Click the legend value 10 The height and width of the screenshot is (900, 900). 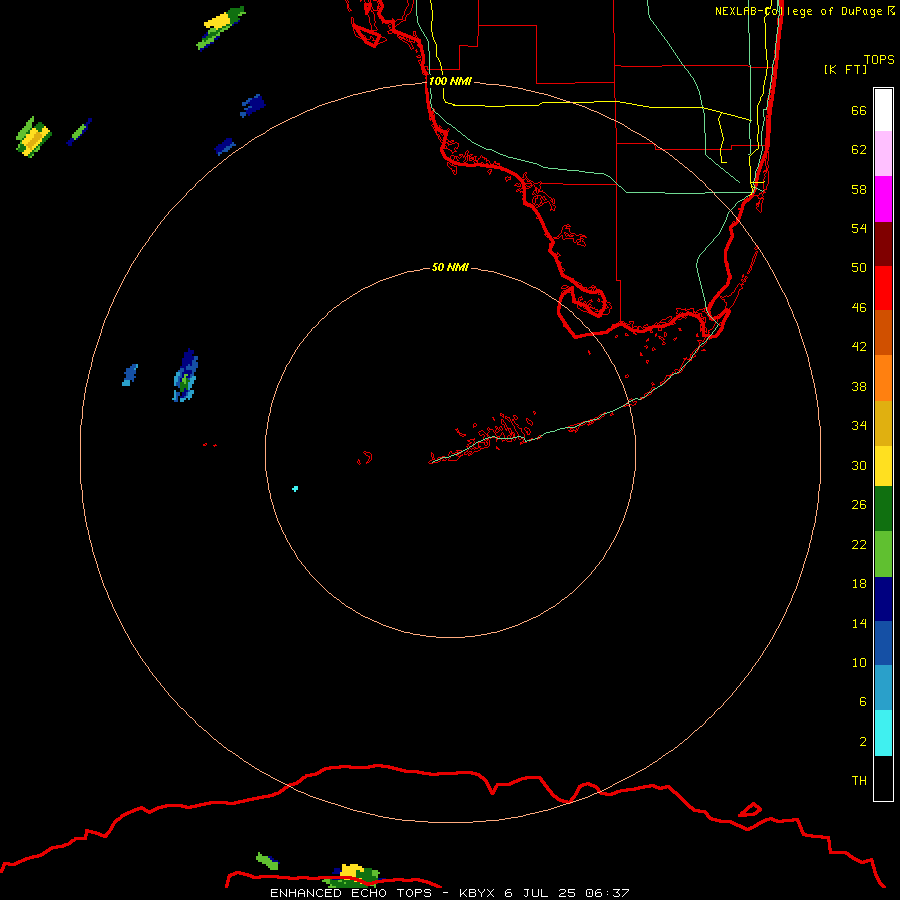click(x=859, y=663)
